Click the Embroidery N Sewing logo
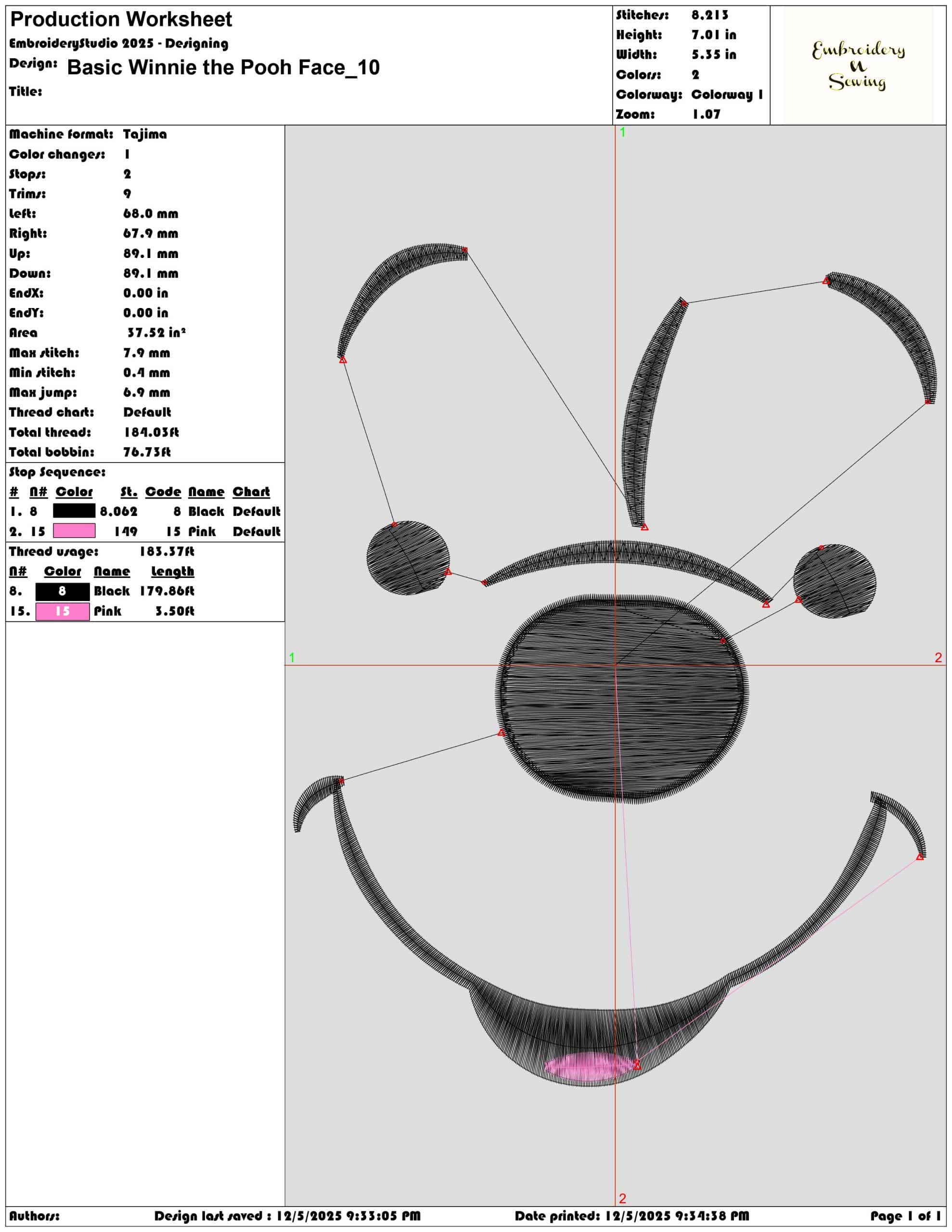Viewport: 952px width, 1232px height. tap(858, 65)
